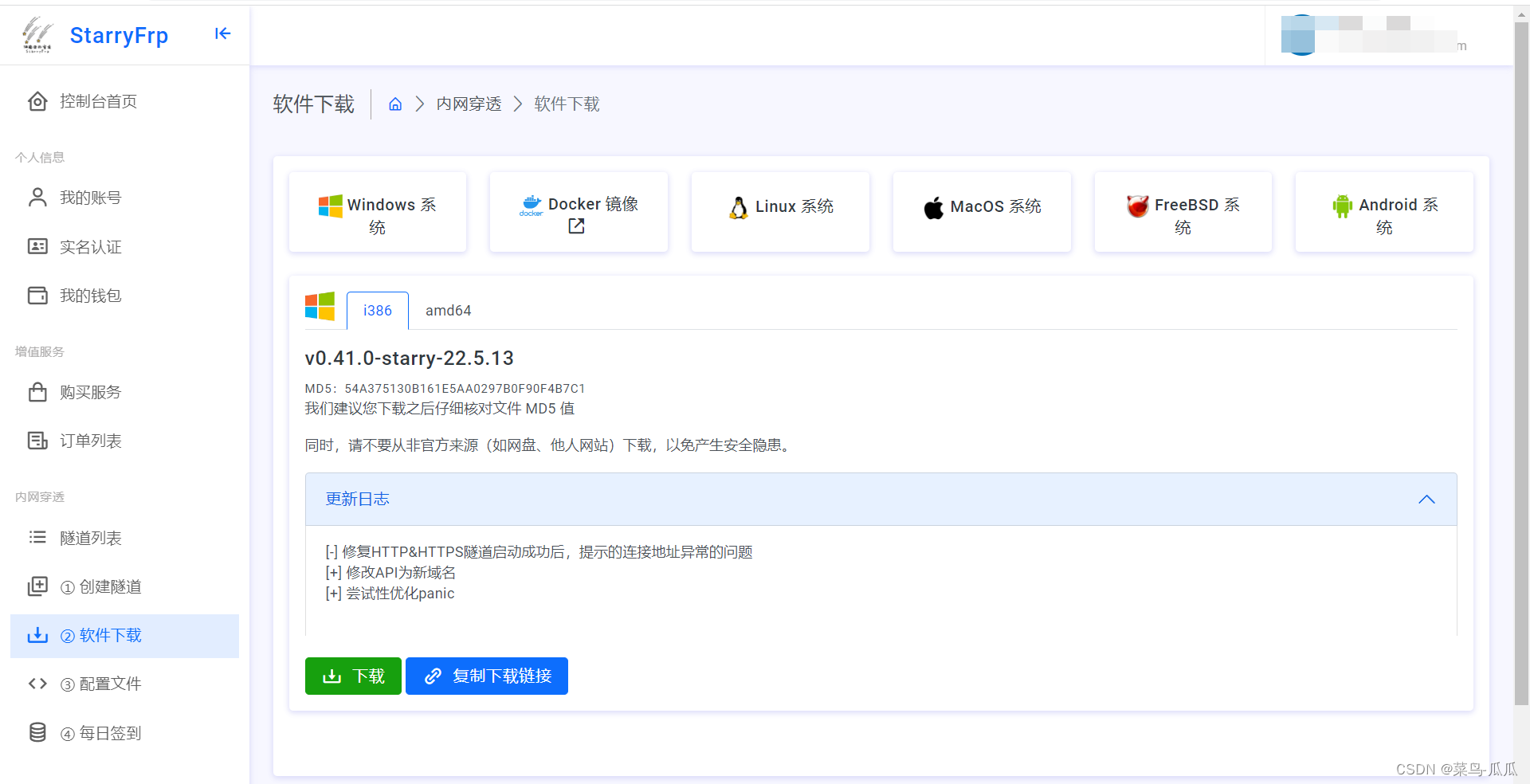The height and width of the screenshot is (784, 1530).
Task: Click the breadcrumb home icon
Action: [395, 104]
